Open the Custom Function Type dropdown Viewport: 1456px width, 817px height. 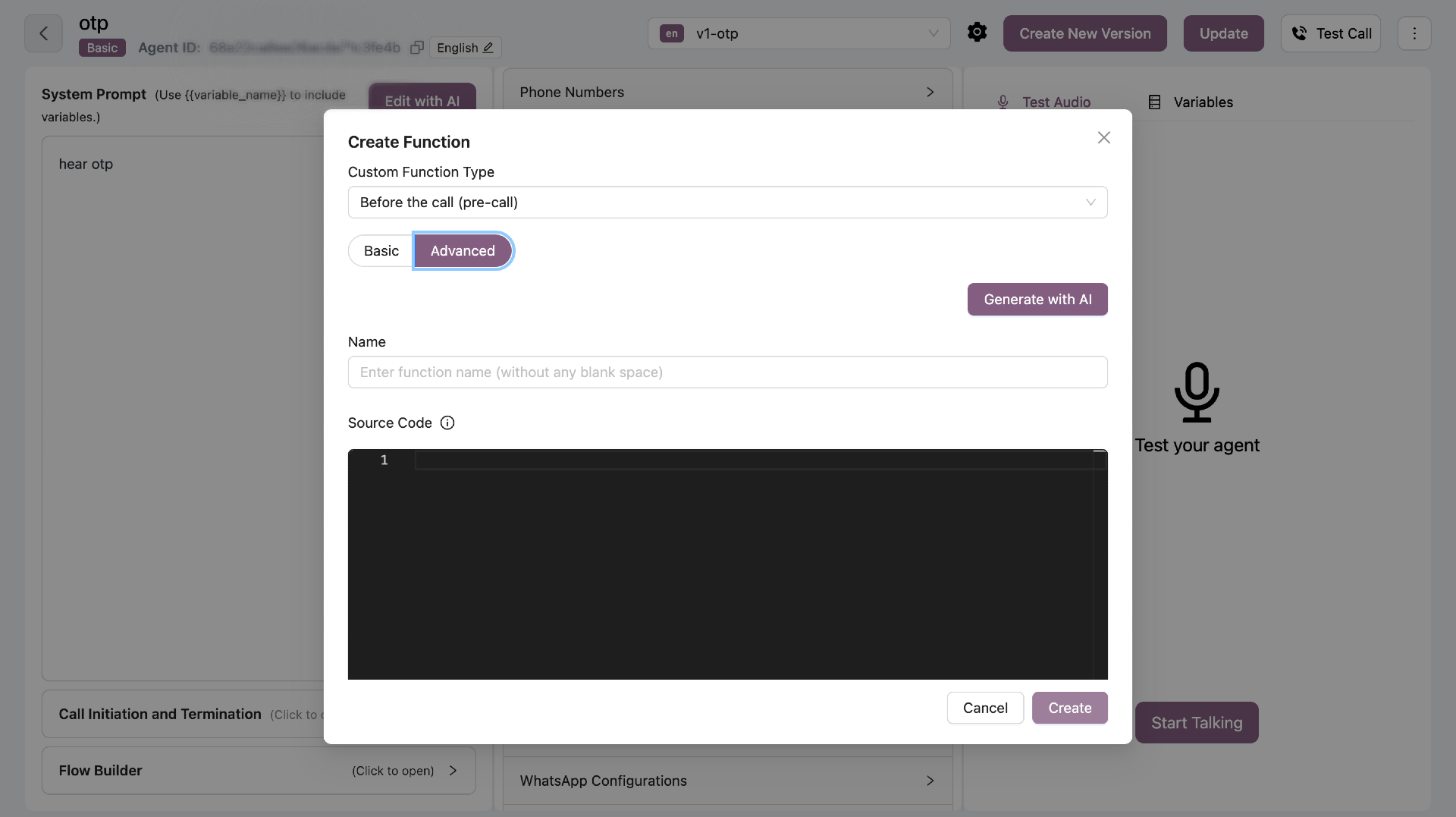coord(727,203)
